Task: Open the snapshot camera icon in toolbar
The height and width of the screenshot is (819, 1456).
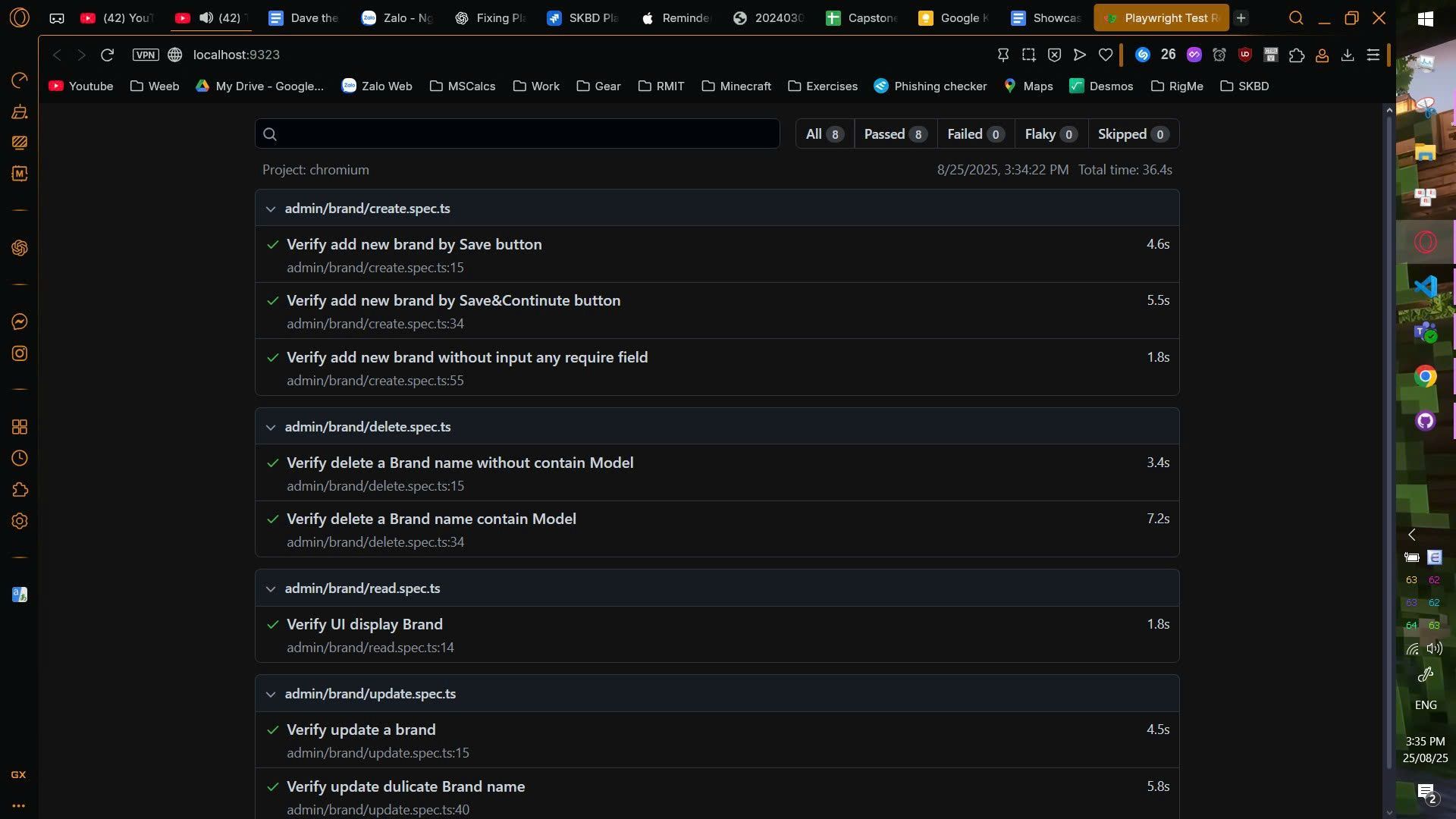Action: 1028,55
